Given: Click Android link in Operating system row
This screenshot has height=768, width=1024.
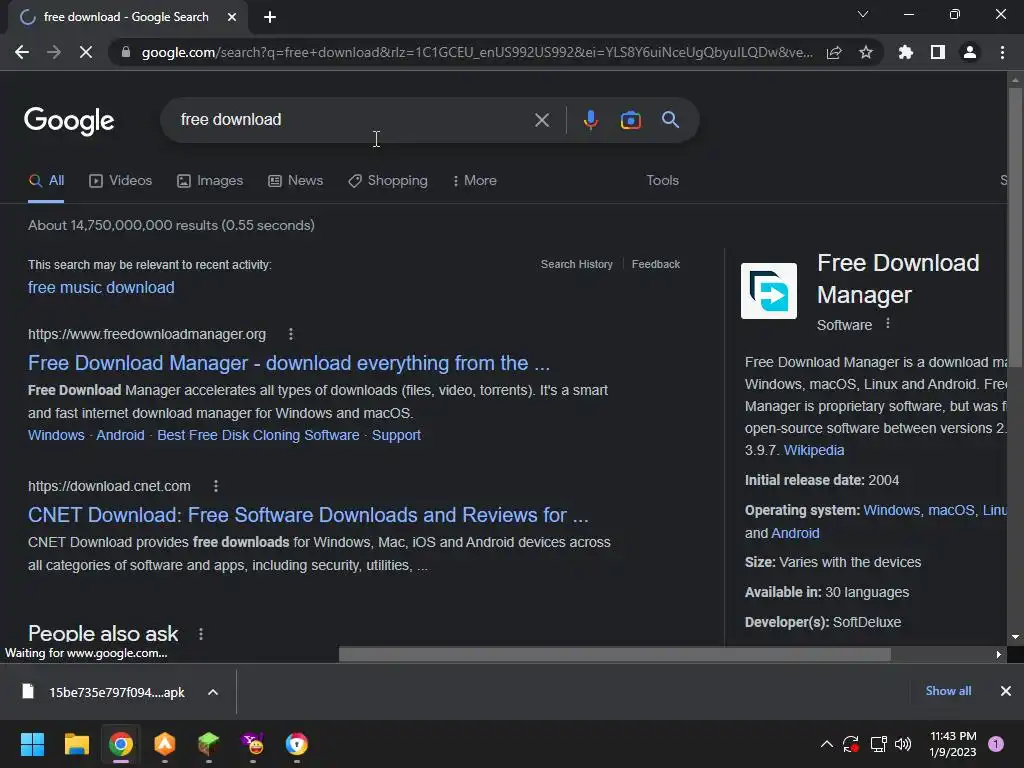Looking at the screenshot, I should point(795,534).
